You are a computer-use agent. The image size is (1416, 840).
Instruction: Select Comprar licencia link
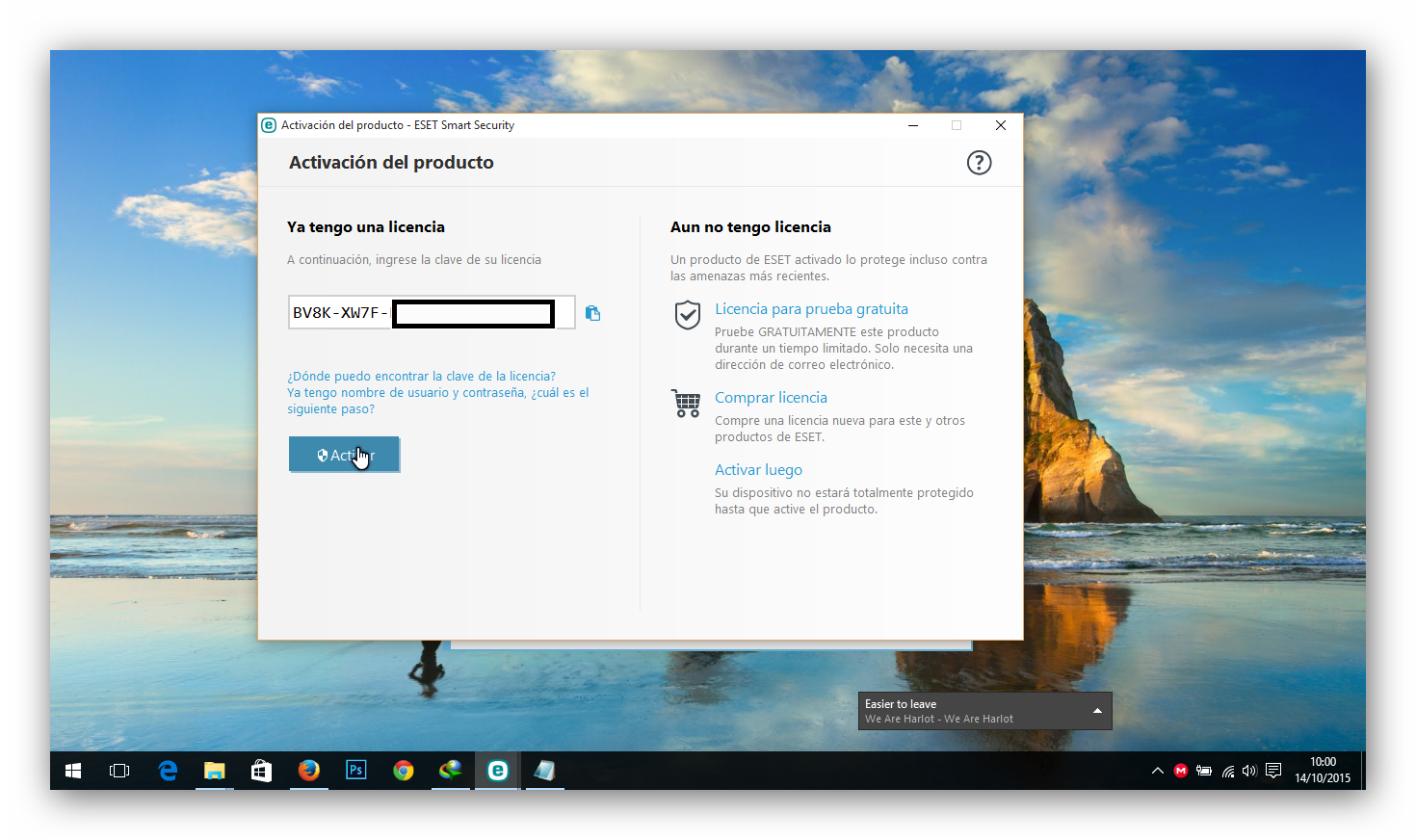771,398
